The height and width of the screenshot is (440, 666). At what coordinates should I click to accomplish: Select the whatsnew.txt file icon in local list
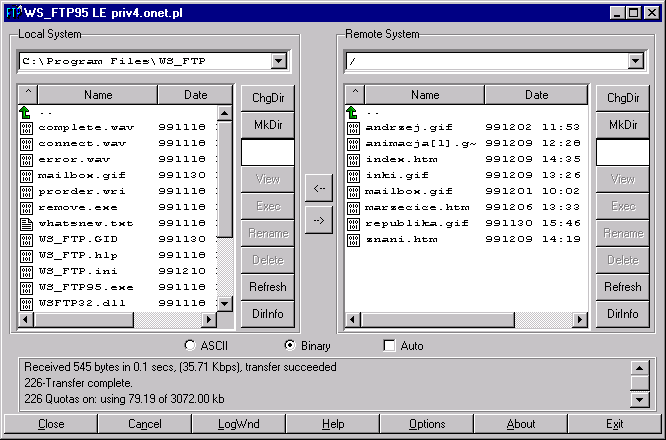(x=27, y=223)
